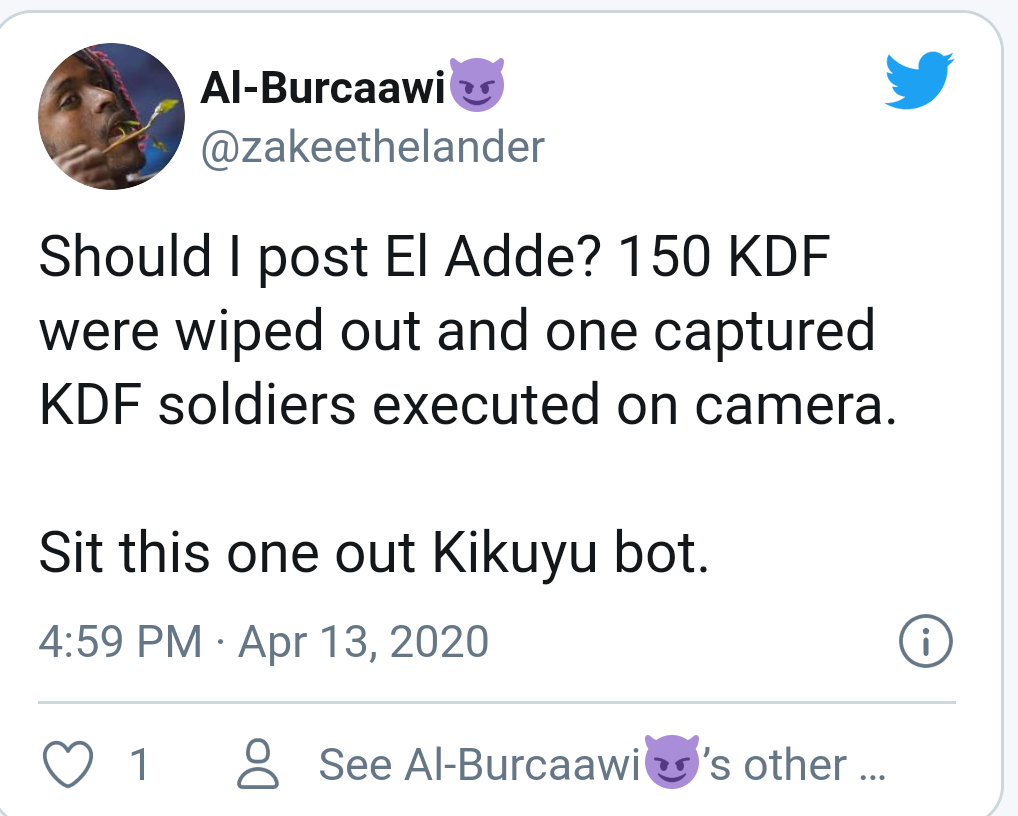Open the 4:59 PM time text
1018x816 pixels.
point(120,641)
